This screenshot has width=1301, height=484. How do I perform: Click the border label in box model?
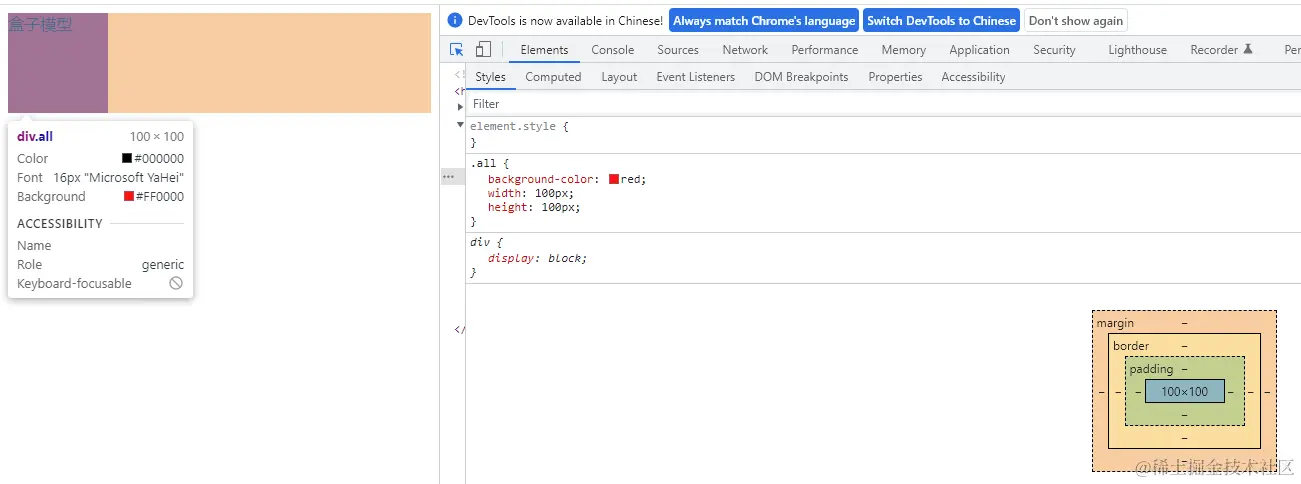click(1131, 346)
